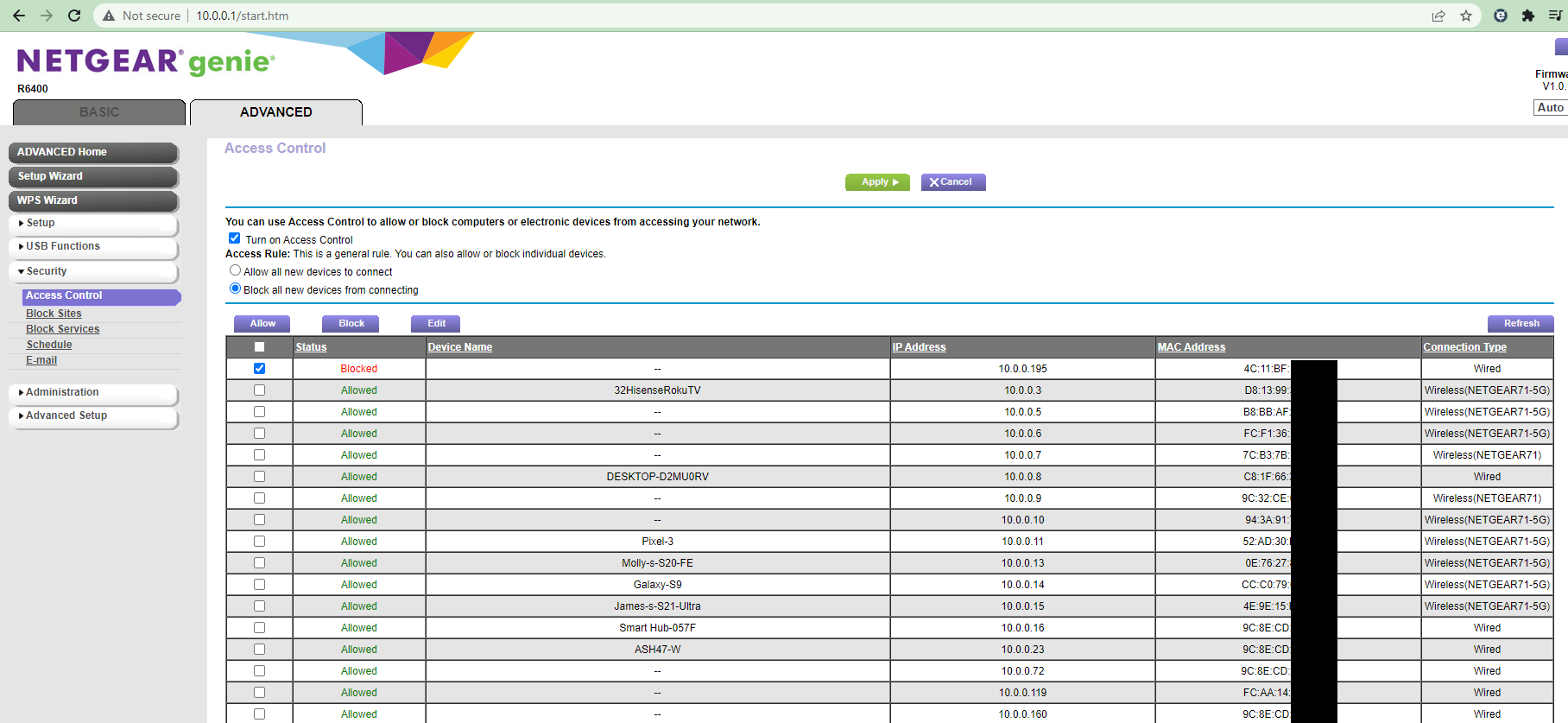The height and width of the screenshot is (723, 1568).
Task: Check the Smart Hub-057F row checkbox
Action: pos(259,628)
